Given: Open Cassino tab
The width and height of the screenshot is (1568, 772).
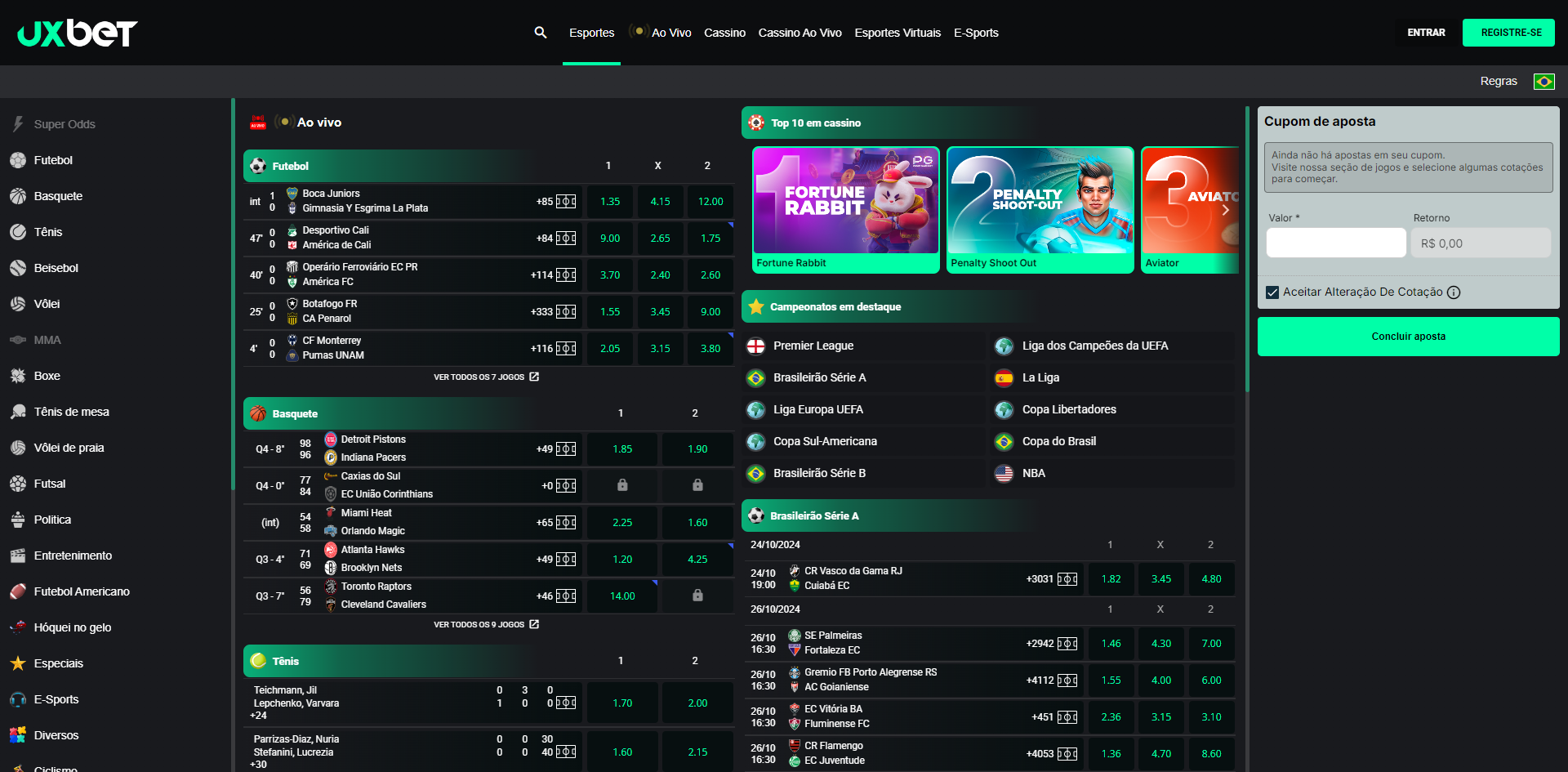Looking at the screenshot, I should 724,33.
